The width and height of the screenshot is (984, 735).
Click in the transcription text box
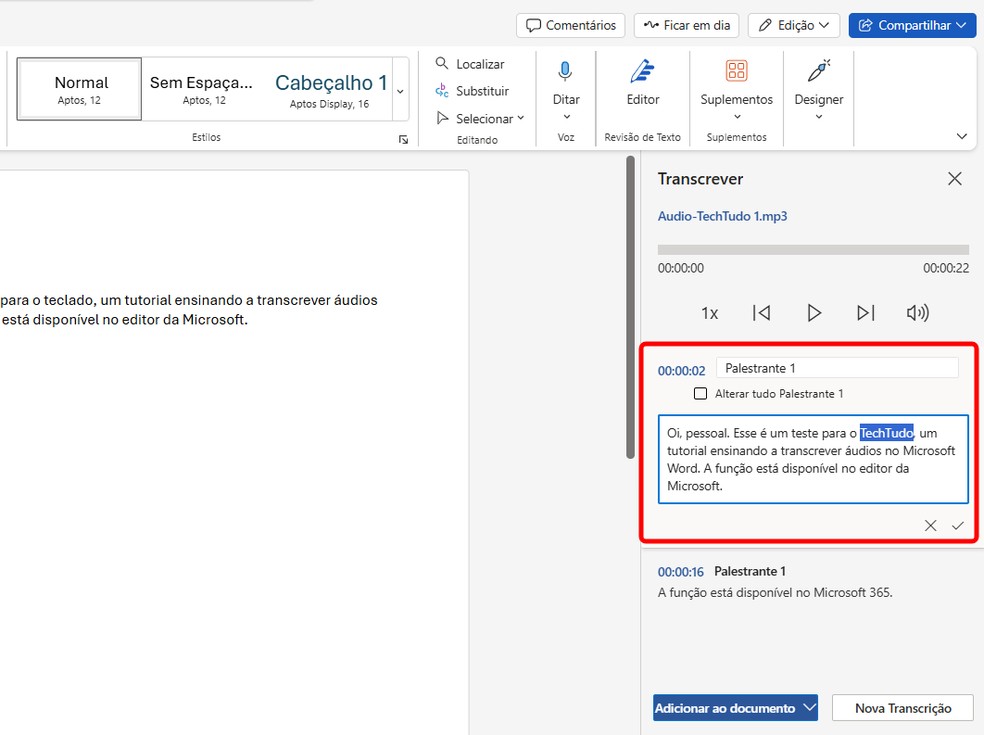tap(813, 459)
